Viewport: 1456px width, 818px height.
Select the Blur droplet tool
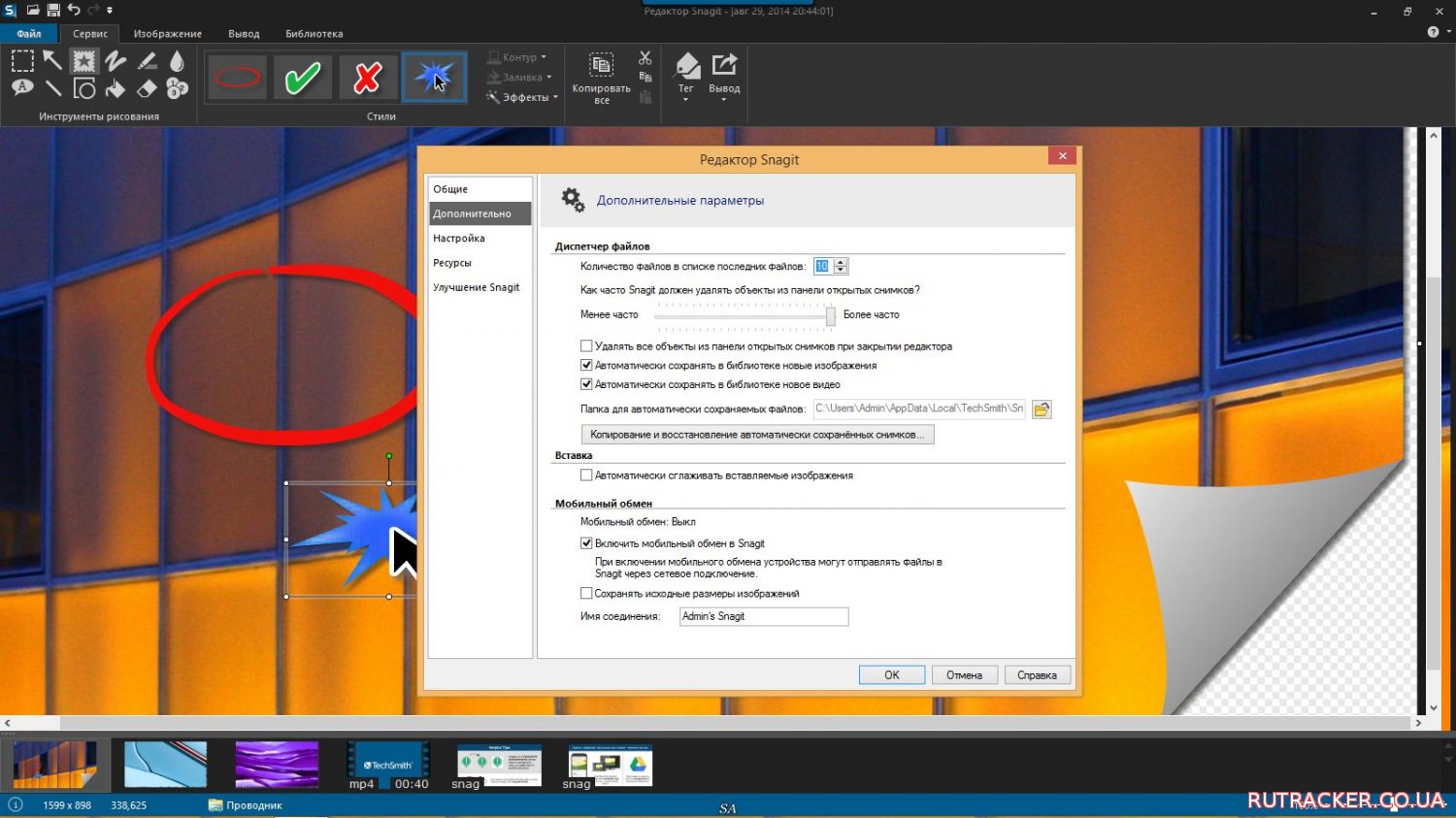177,61
